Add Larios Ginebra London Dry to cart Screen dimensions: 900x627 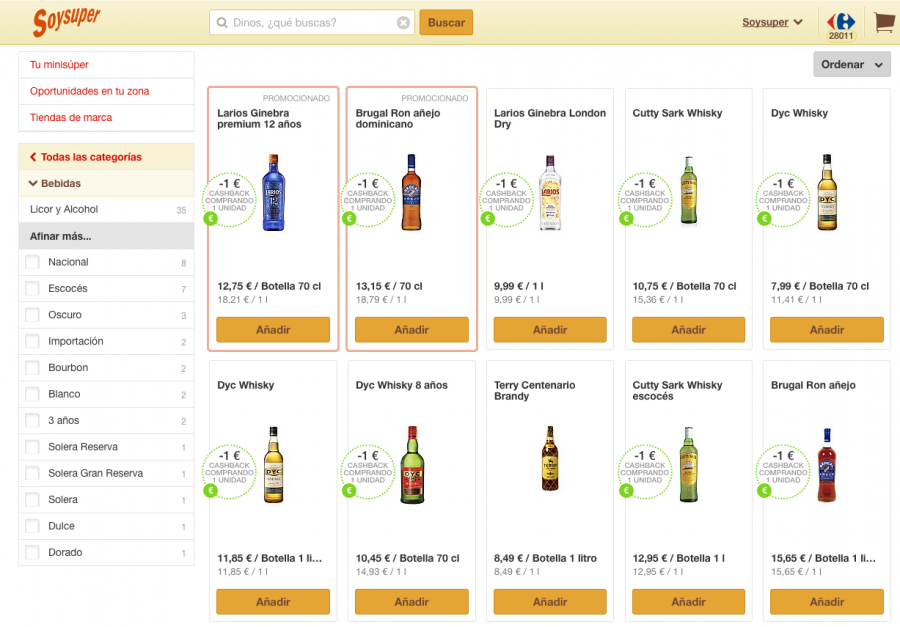(550, 330)
